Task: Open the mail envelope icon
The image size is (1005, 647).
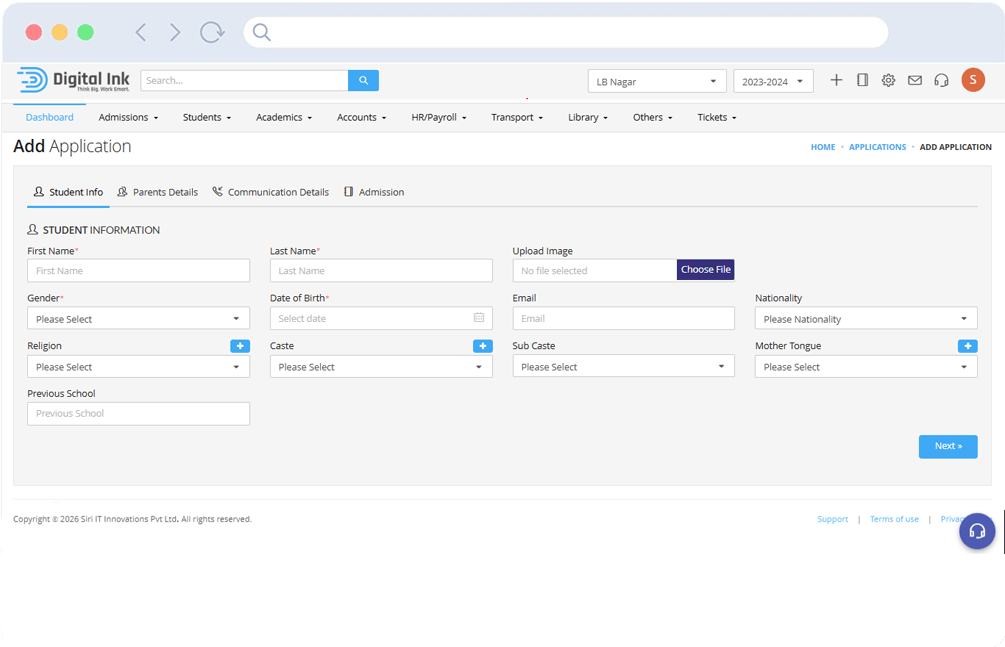Action: 914,81
